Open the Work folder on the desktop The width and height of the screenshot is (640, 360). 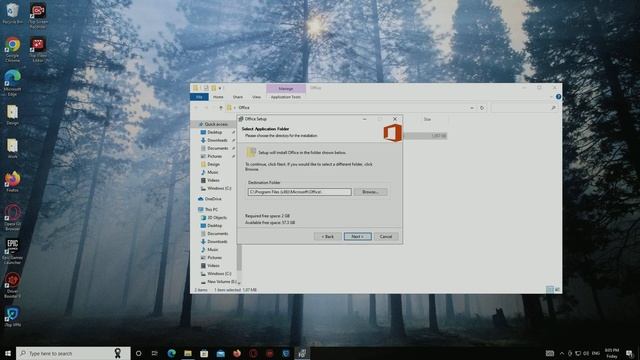coord(12,149)
